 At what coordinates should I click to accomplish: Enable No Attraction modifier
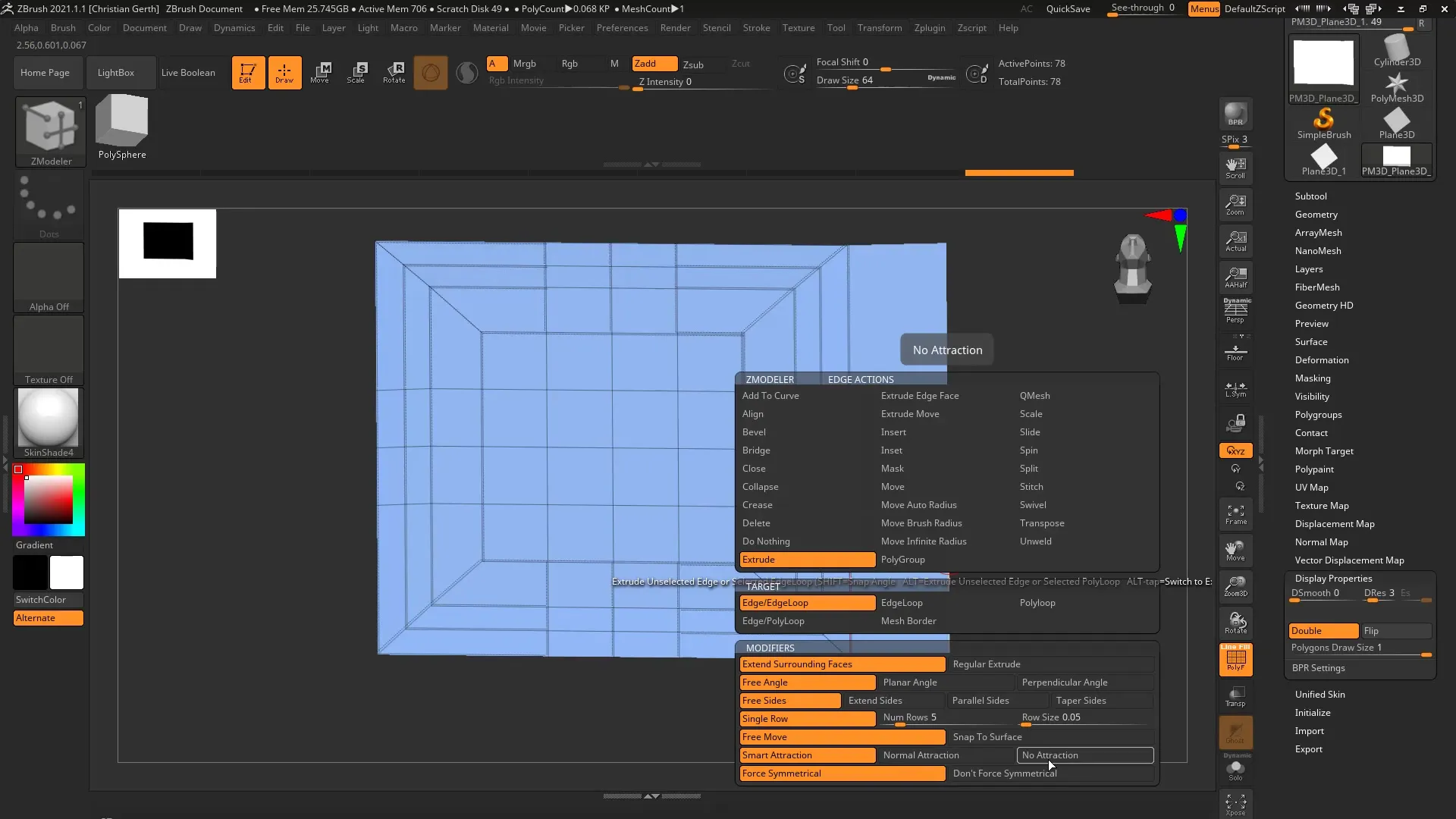pos(1084,755)
